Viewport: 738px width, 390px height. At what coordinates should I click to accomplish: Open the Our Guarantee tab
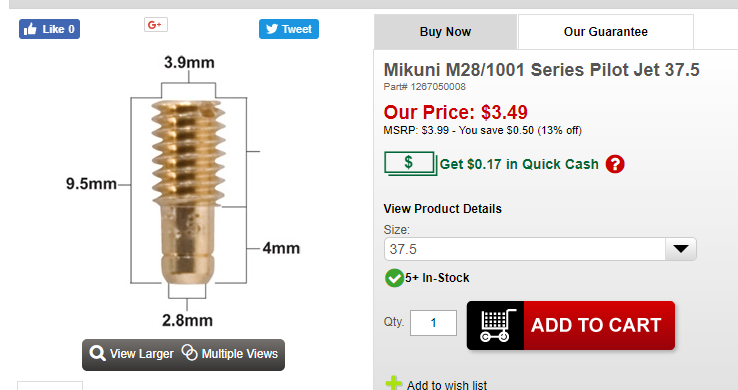(x=606, y=32)
